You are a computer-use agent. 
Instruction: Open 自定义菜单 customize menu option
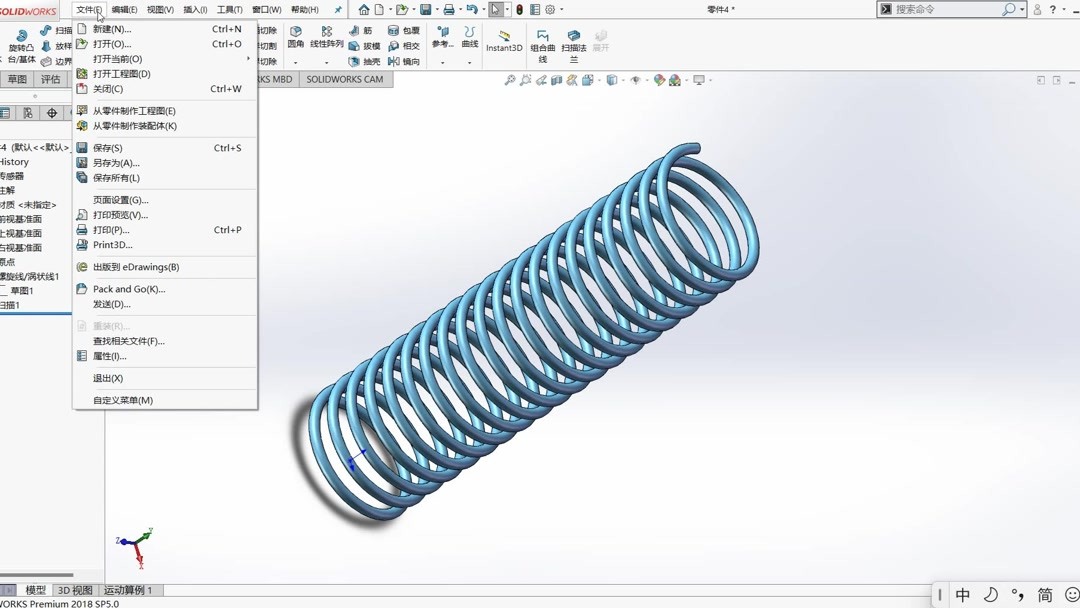pos(125,400)
